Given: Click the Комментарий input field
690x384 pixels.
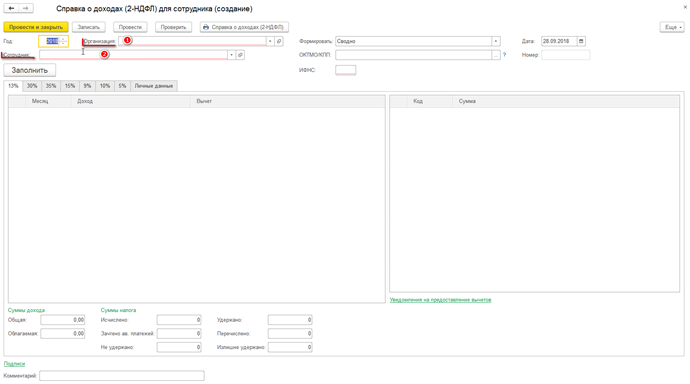Looking at the screenshot, I should (122, 376).
